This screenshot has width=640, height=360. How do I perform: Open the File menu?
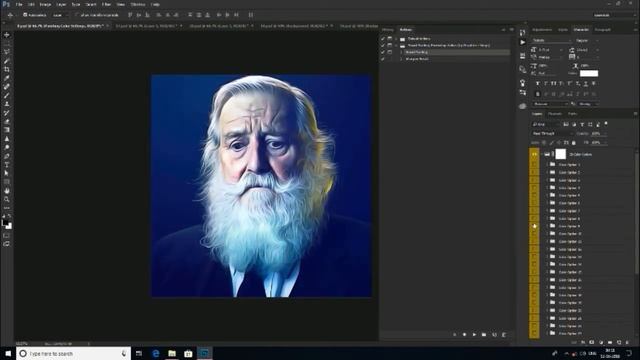click(x=19, y=4)
